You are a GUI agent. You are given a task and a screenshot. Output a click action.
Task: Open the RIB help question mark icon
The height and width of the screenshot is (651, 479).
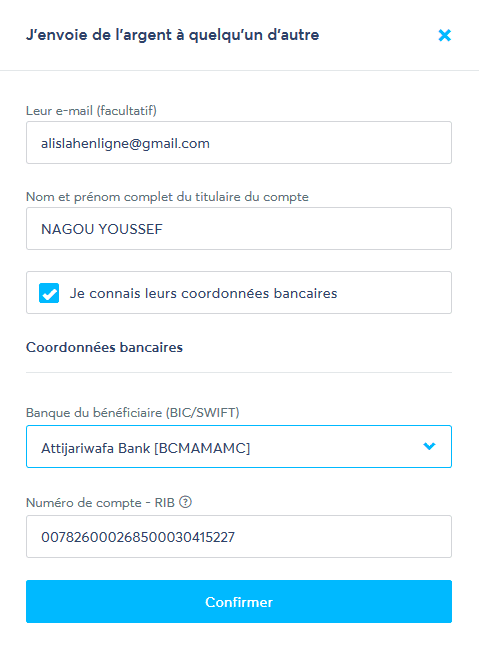pyautogui.click(x=185, y=502)
